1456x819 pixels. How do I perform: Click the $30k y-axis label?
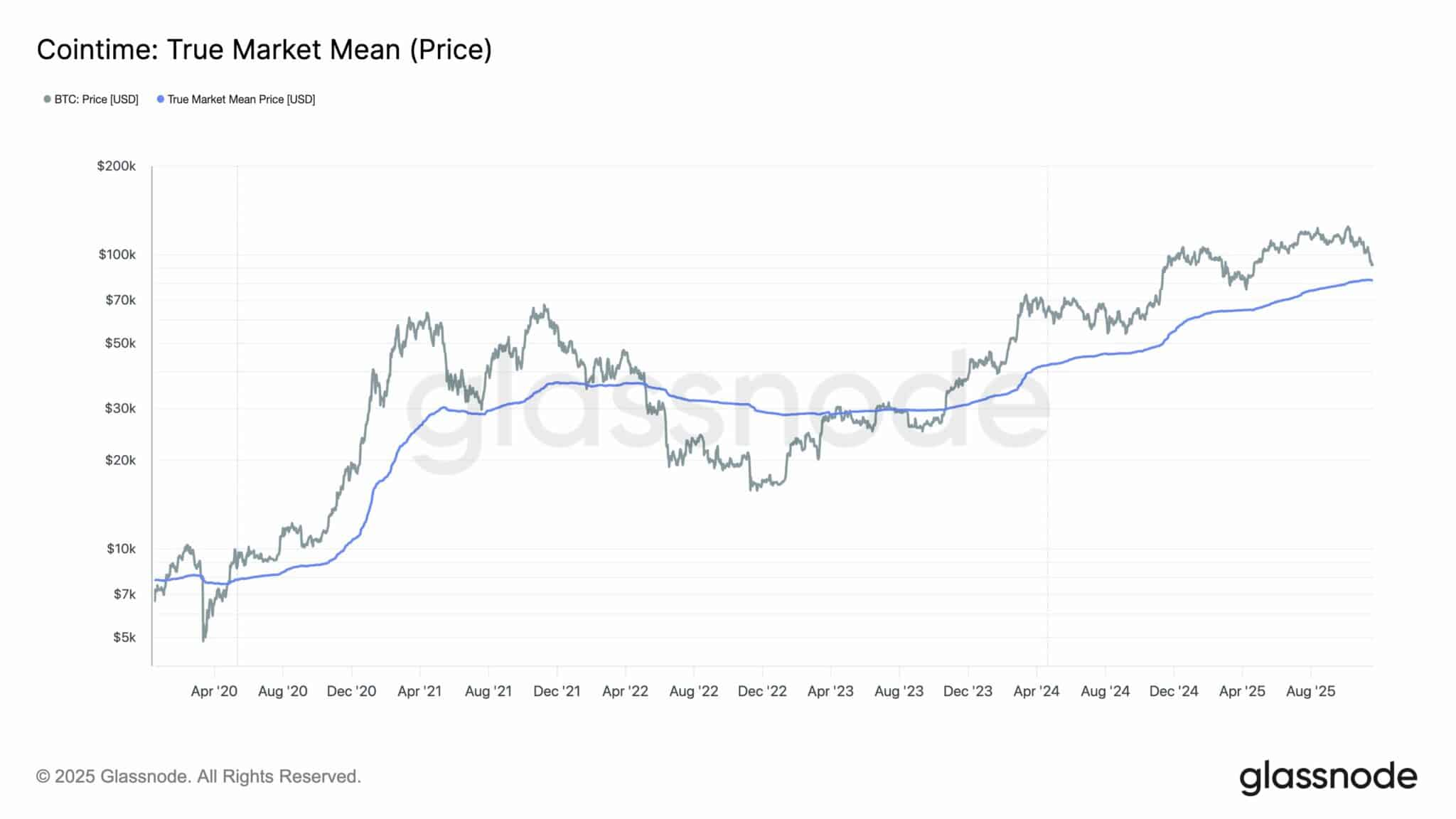pos(120,409)
